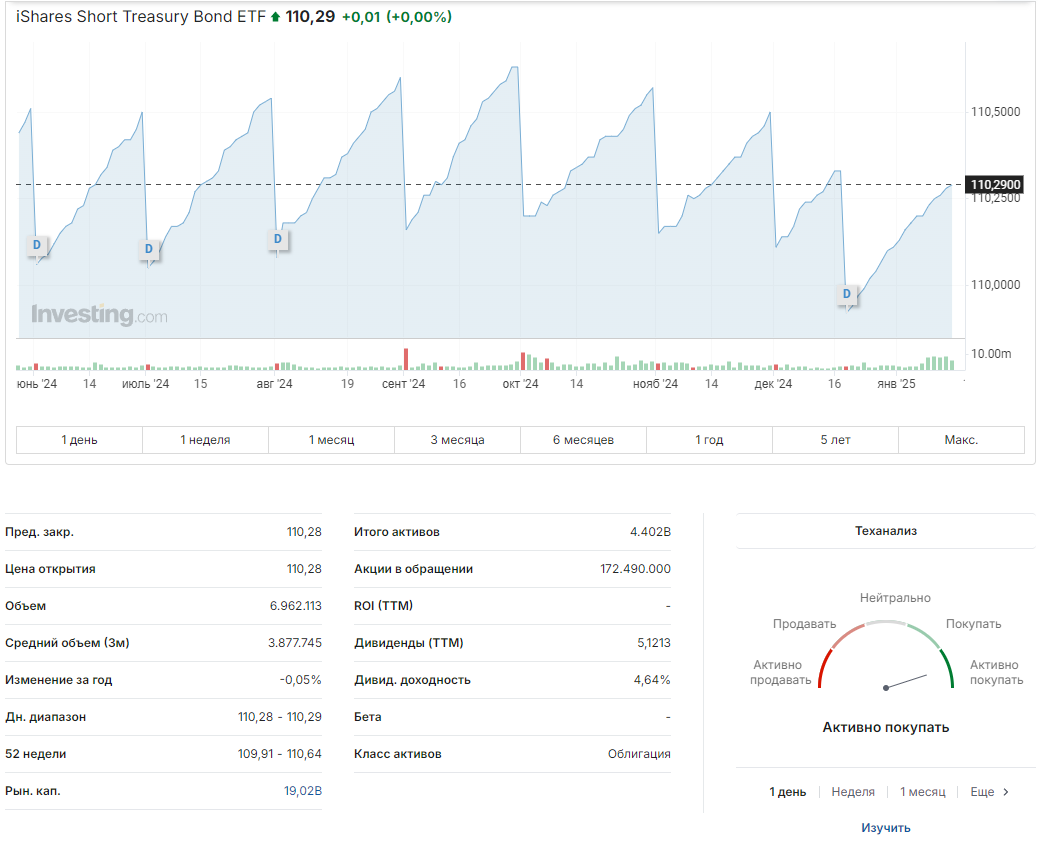This screenshot has width=1038, height=847.
Task: Click the August '24 dividend D marker
Action: pyautogui.click(x=278, y=239)
